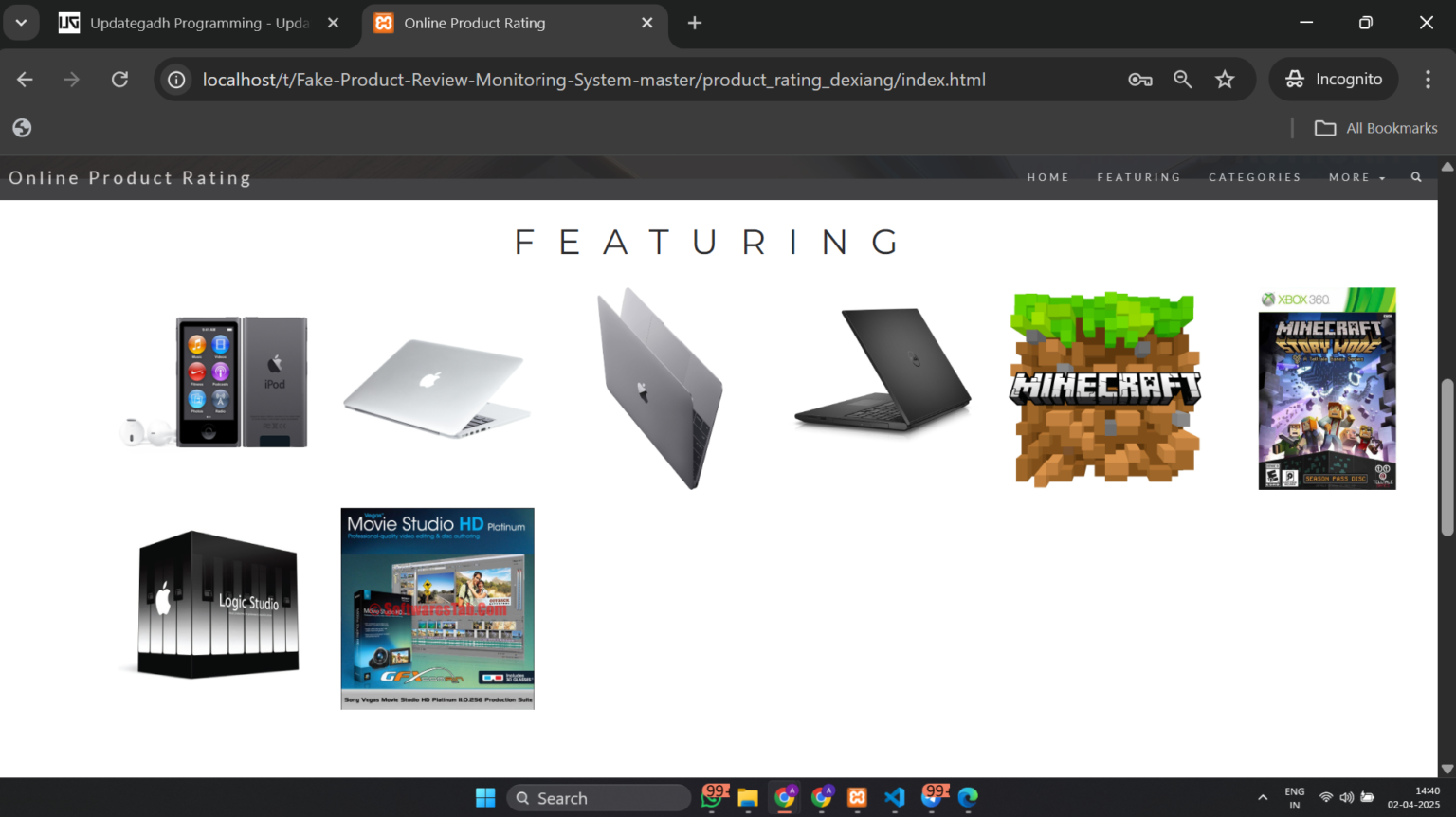Switch to Updategadh Programming tab
The image size is (1456, 817).
pos(199,23)
